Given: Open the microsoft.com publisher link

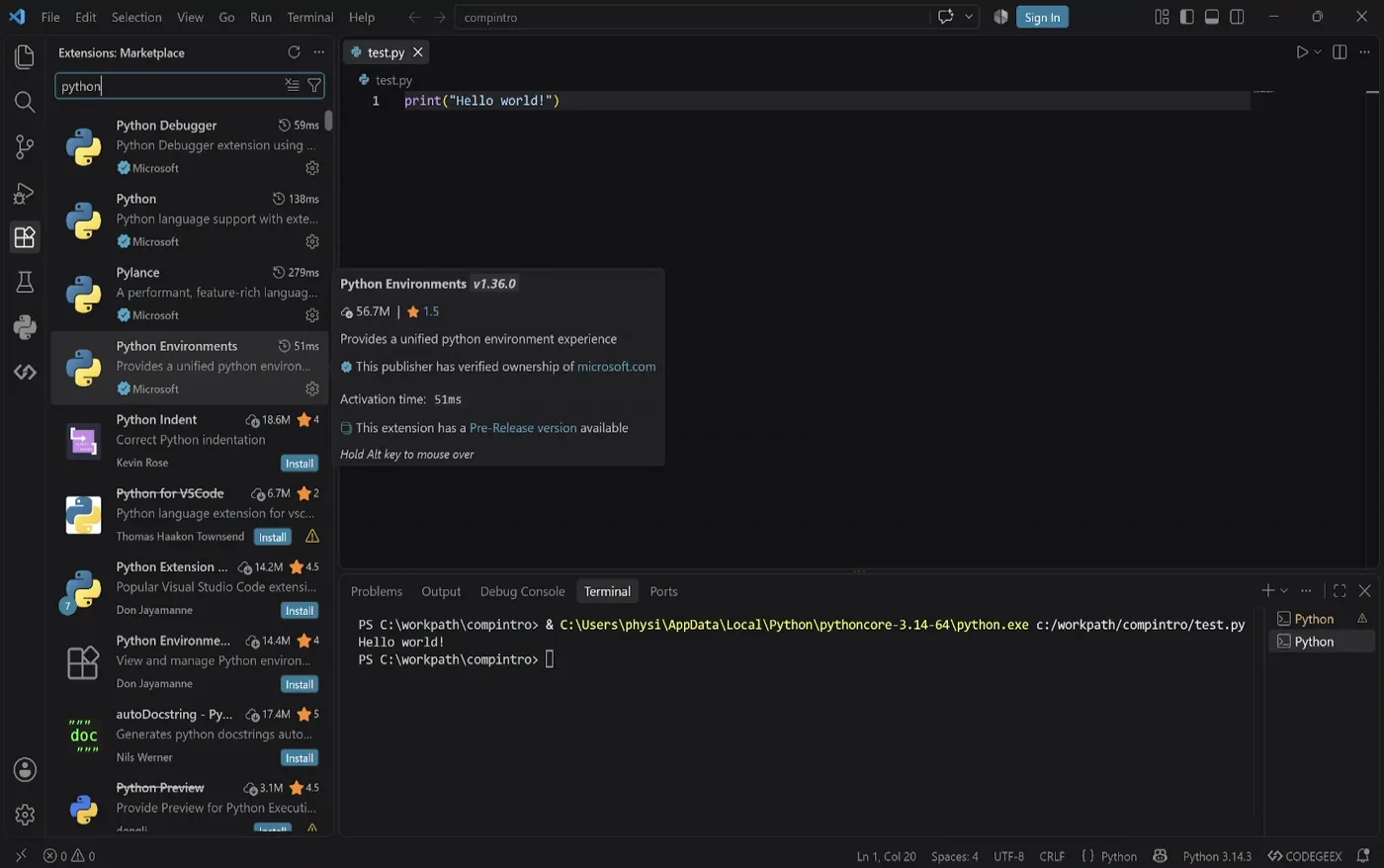Looking at the screenshot, I should click(x=616, y=366).
